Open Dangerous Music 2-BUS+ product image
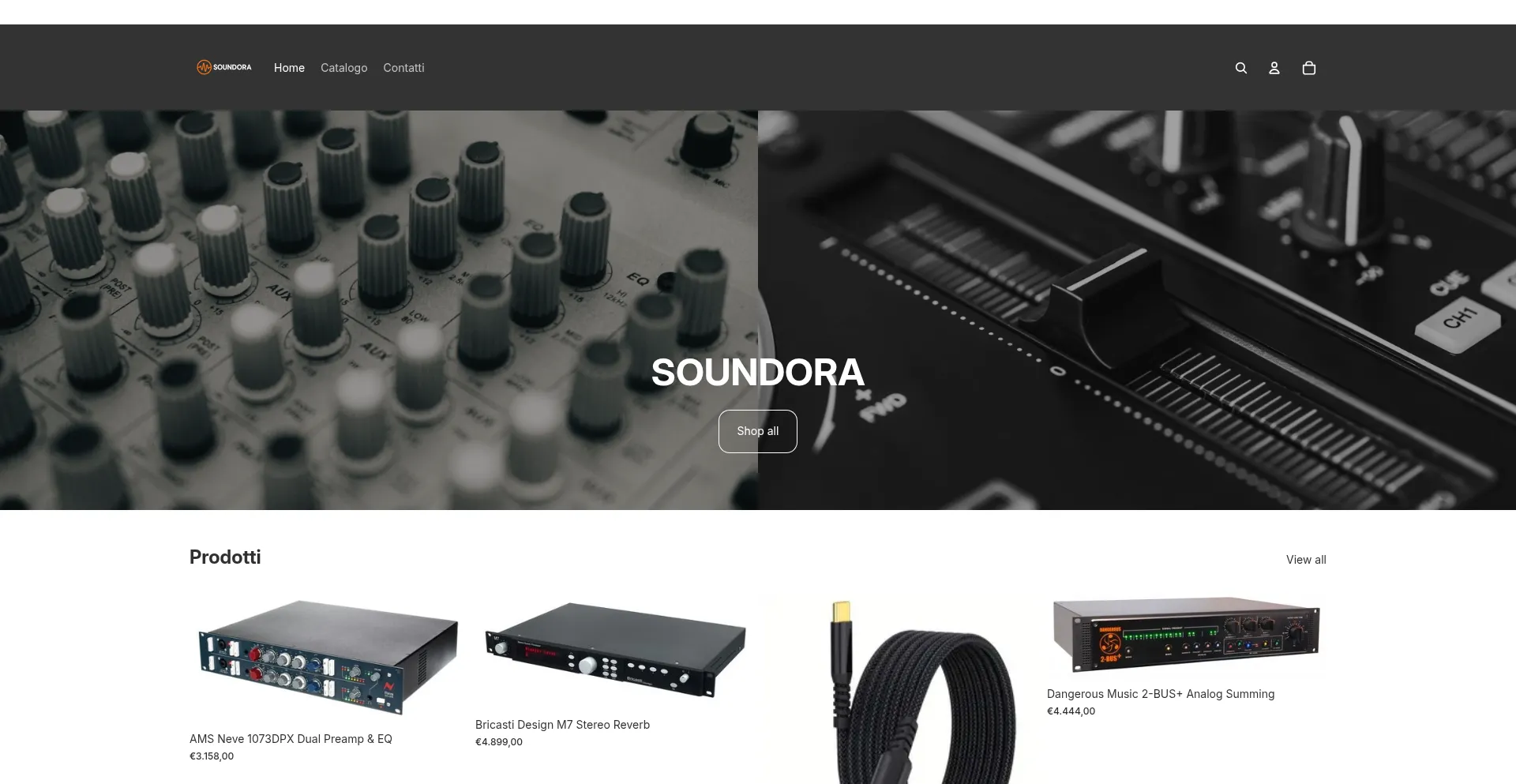 click(x=1185, y=636)
